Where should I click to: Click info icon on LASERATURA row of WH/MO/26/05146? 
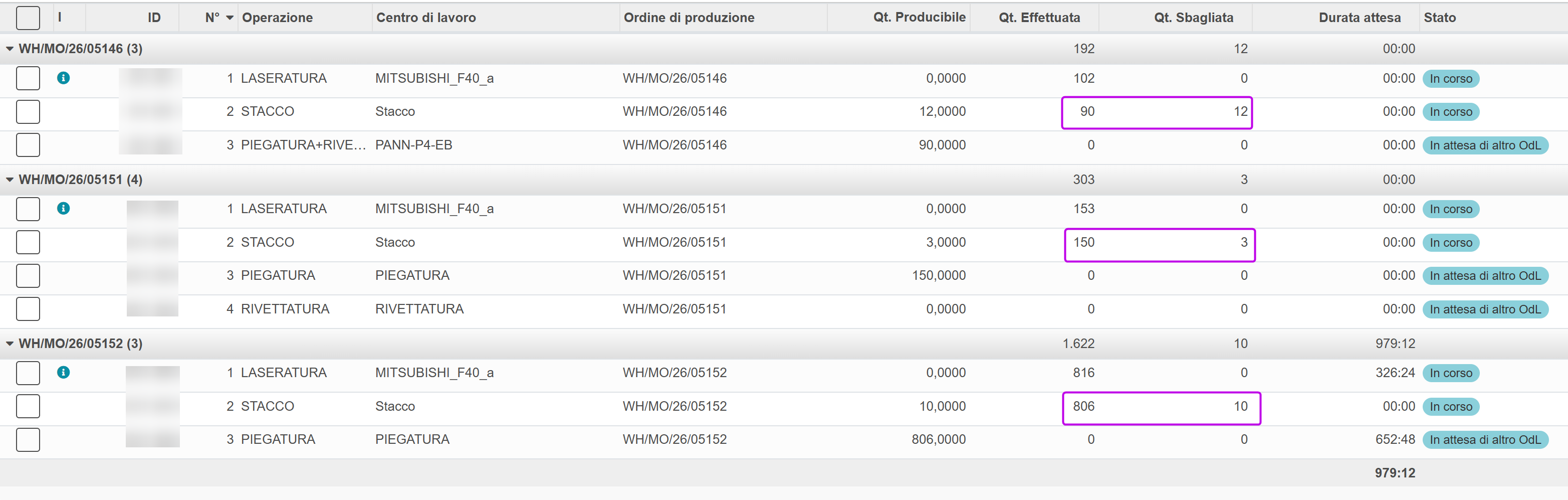tap(63, 78)
